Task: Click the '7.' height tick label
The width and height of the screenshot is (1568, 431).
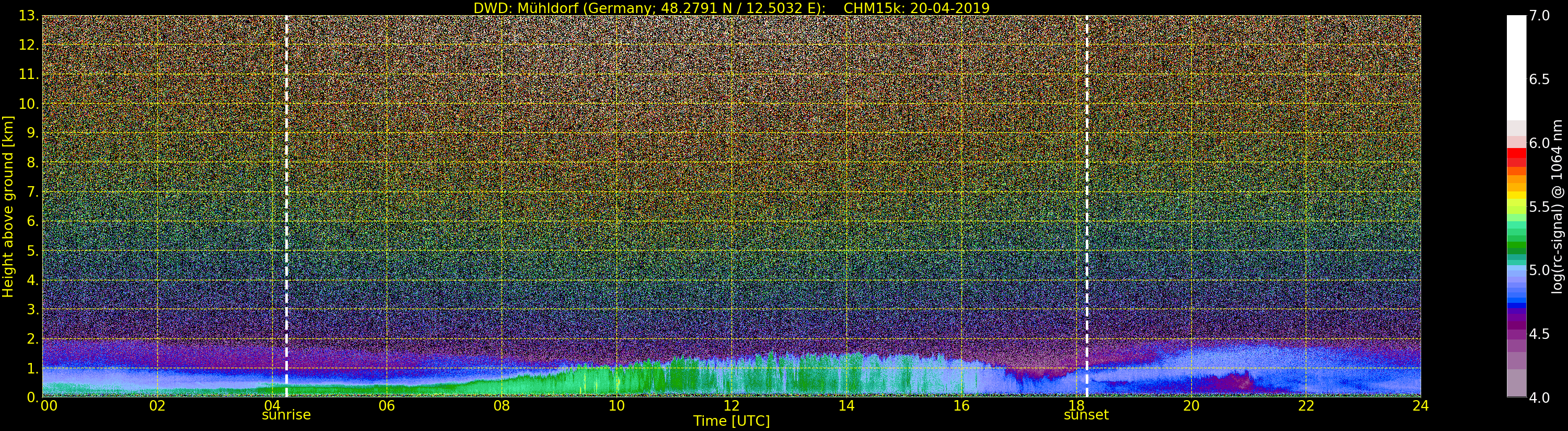Action: (x=33, y=192)
